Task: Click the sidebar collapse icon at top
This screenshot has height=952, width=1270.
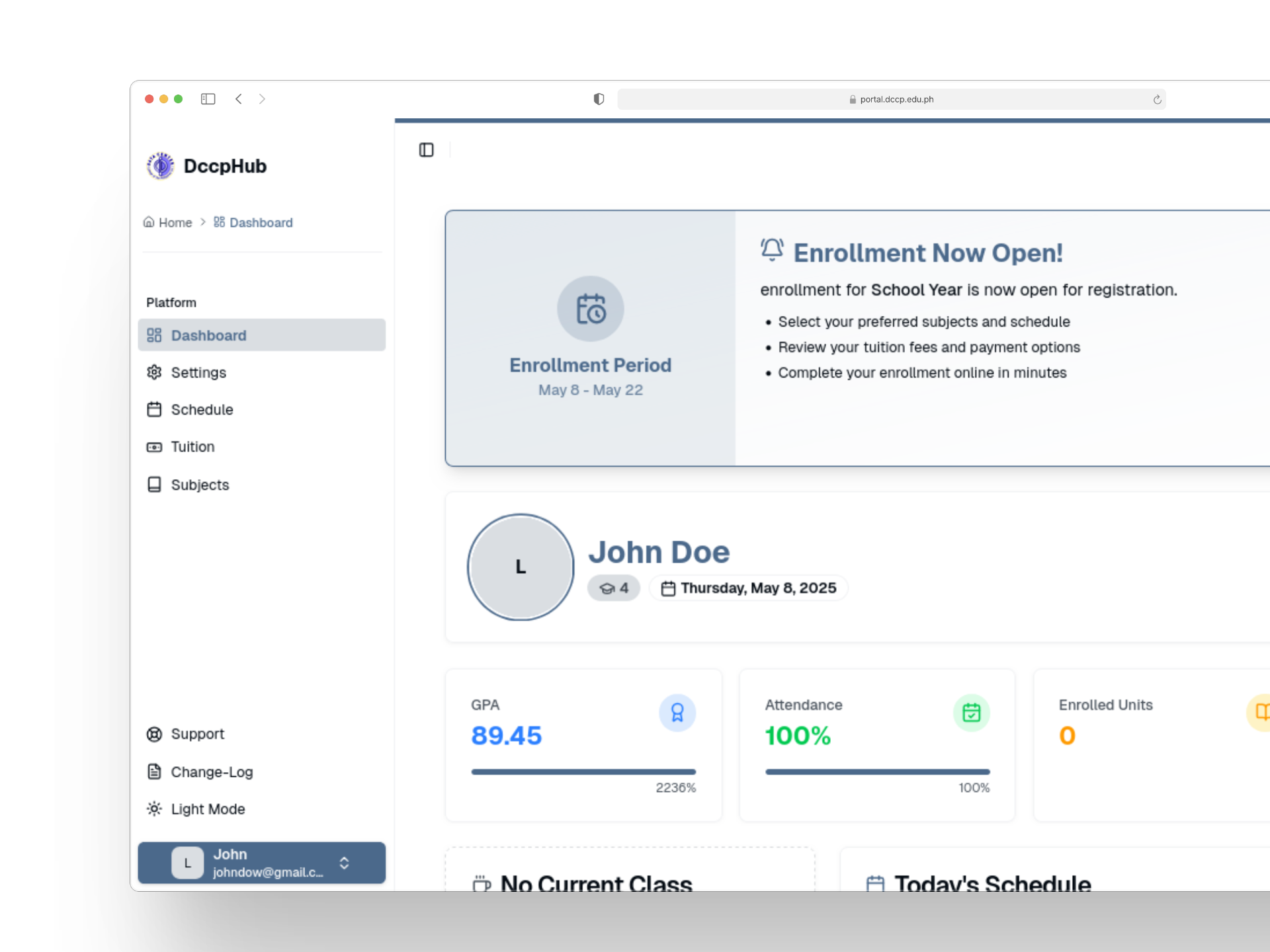Action: (x=427, y=150)
